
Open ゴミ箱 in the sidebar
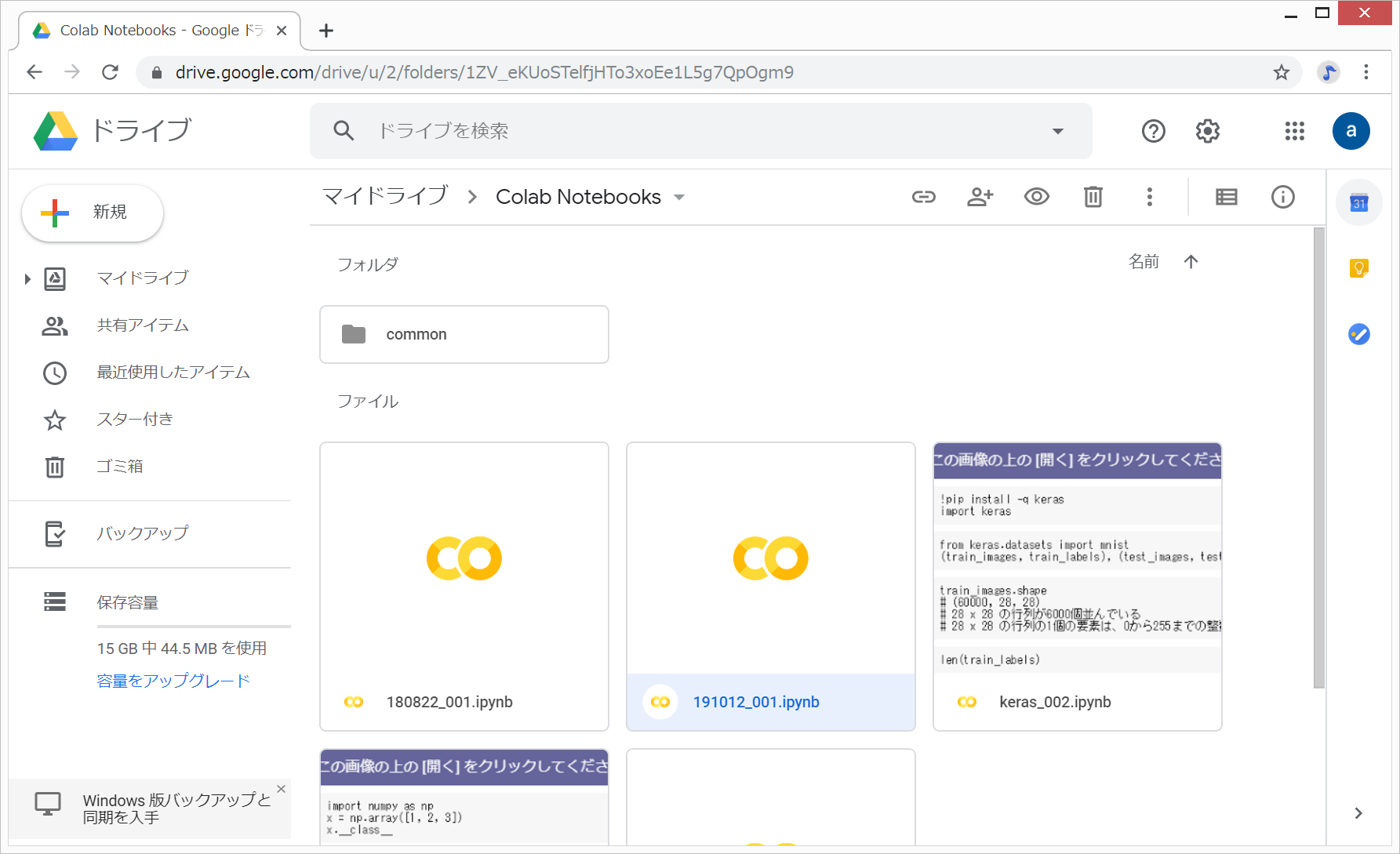coord(119,467)
